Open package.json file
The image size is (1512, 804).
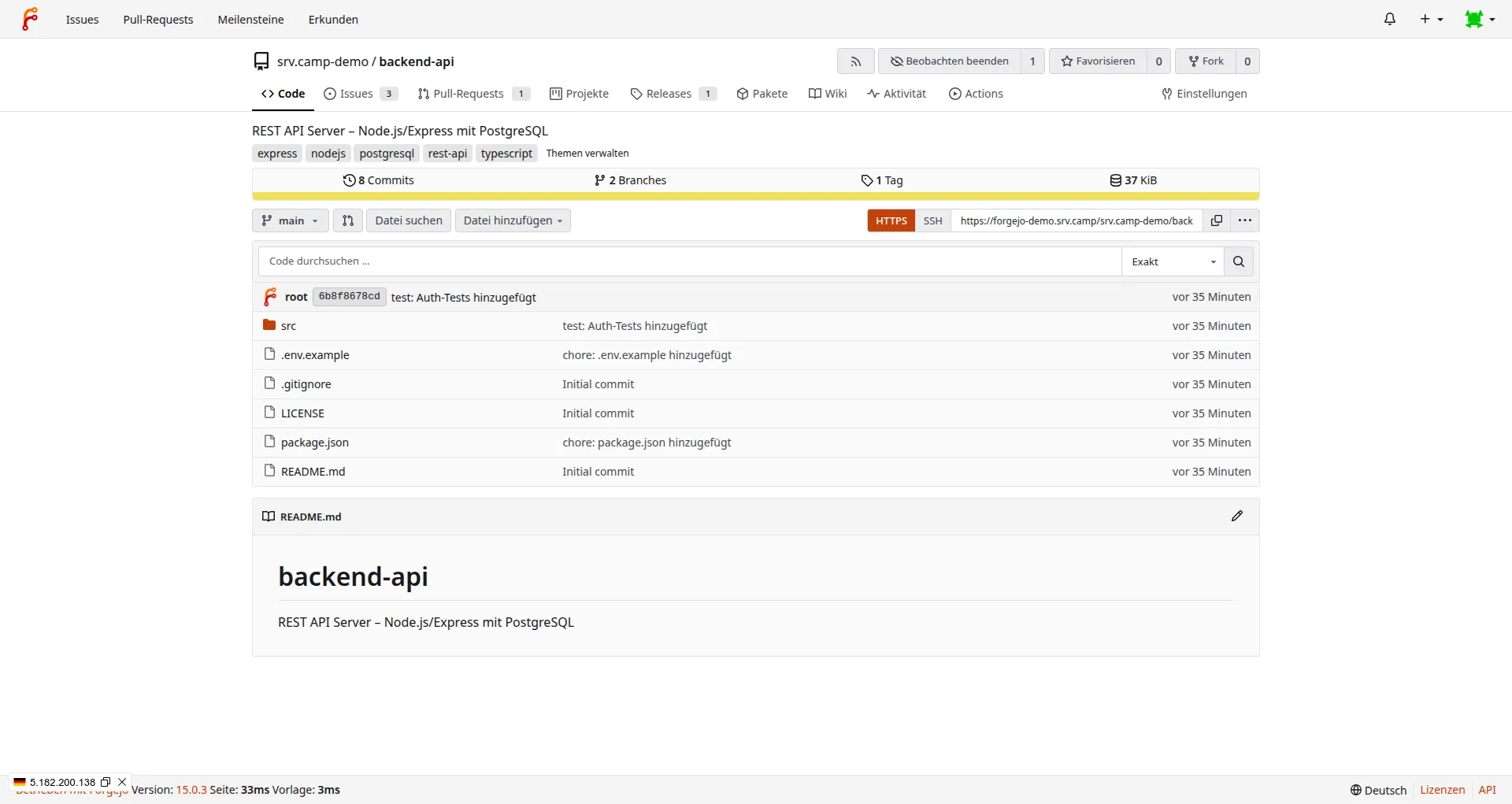[x=315, y=443]
